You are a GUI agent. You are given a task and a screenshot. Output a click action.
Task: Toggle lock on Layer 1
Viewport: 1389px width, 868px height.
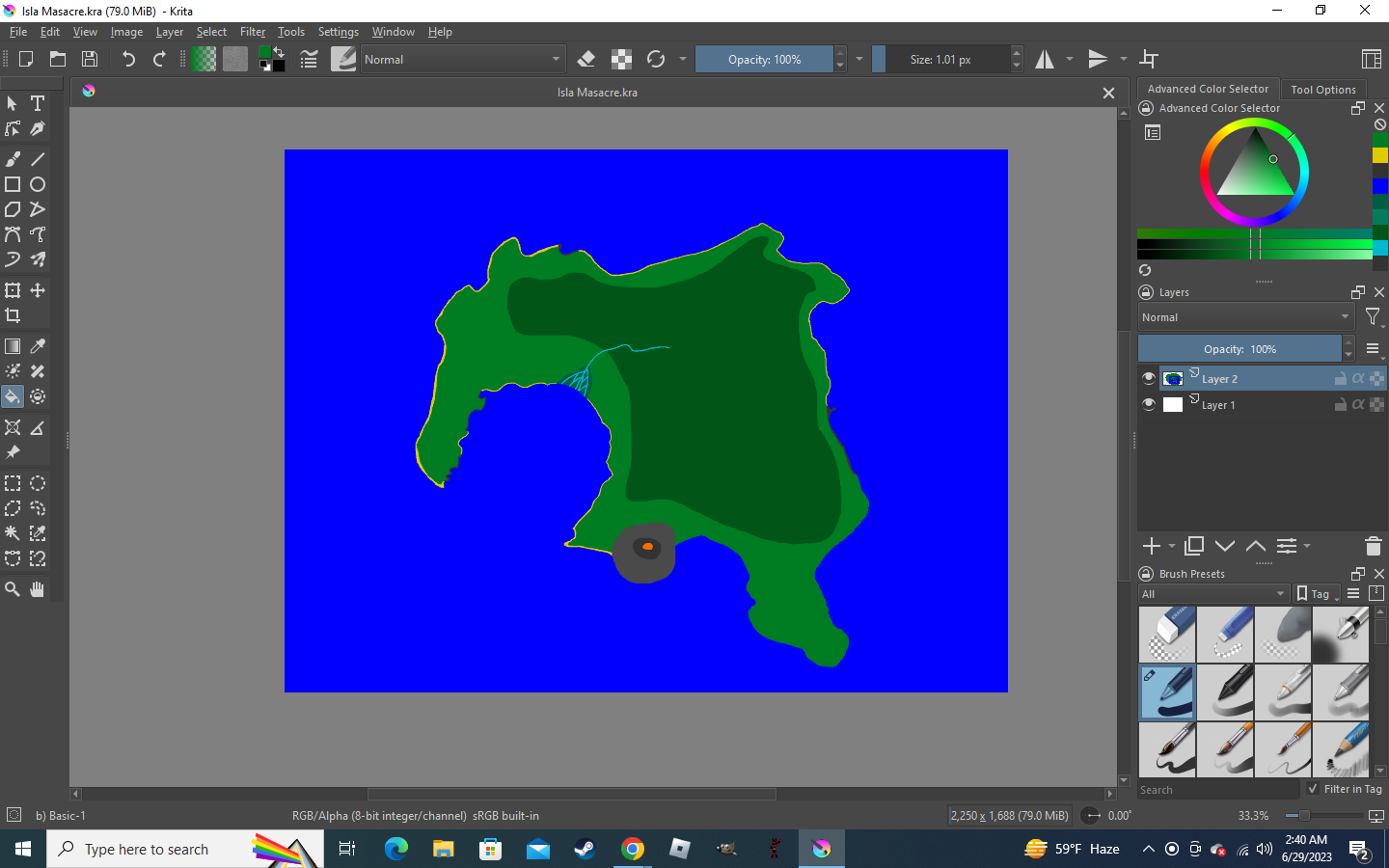pyautogui.click(x=1341, y=404)
